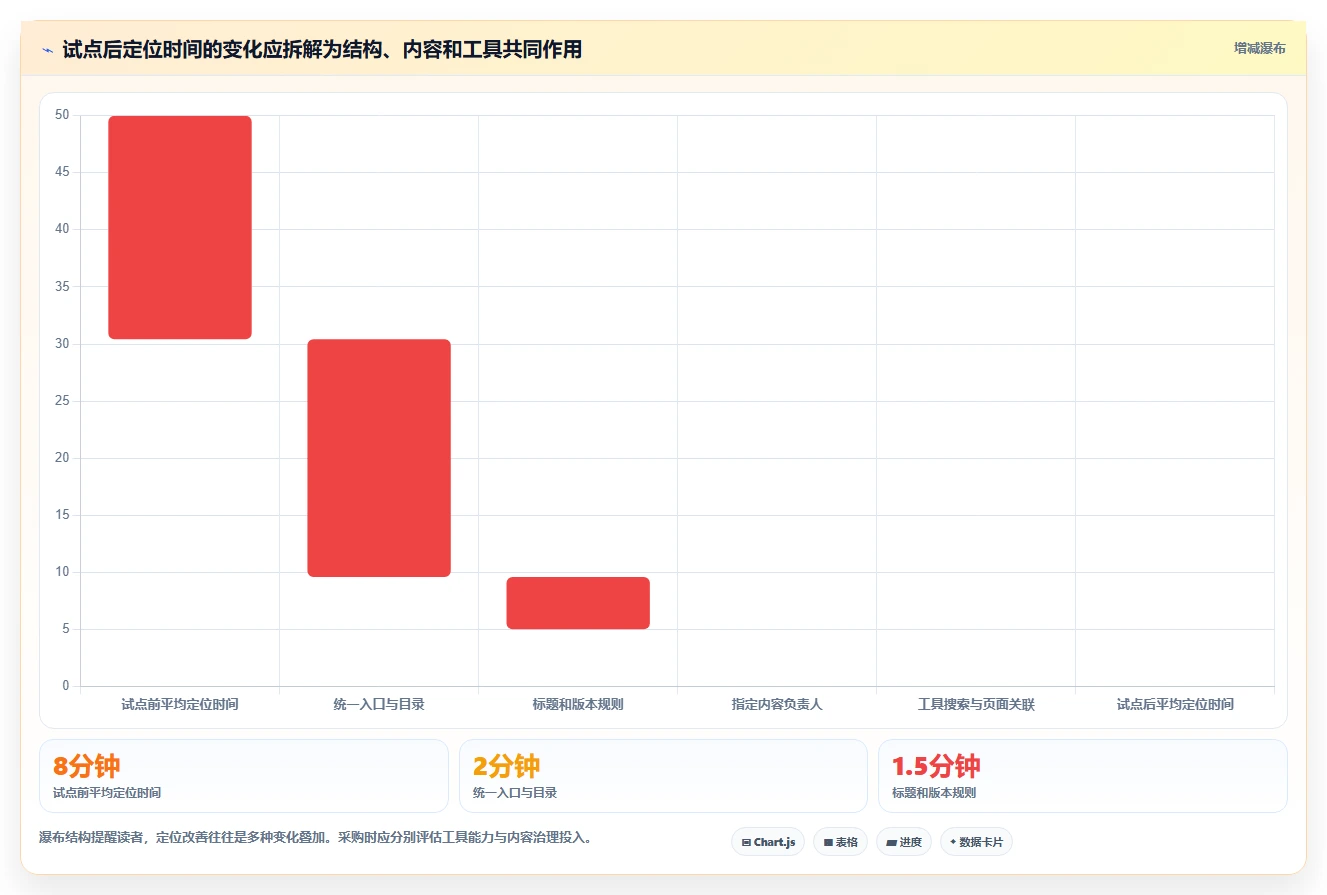
Task: Click the y-axis value 0
Action: click(x=66, y=686)
